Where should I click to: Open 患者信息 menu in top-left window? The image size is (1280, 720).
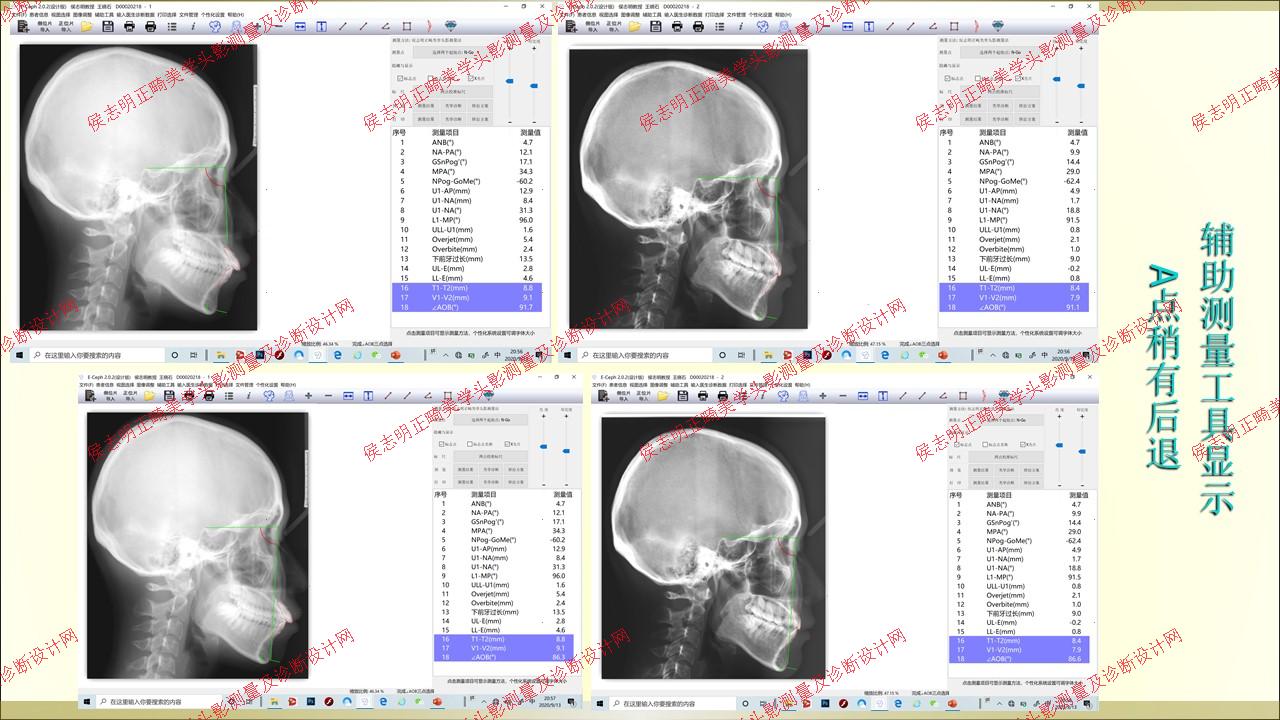point(38,14)
